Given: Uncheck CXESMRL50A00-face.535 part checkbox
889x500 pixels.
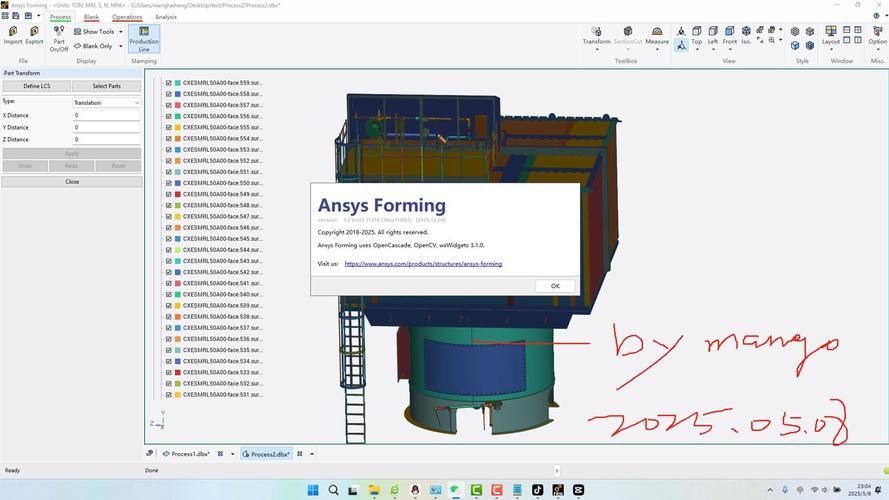Looking at the screenshot, I should tap(168, 350).
